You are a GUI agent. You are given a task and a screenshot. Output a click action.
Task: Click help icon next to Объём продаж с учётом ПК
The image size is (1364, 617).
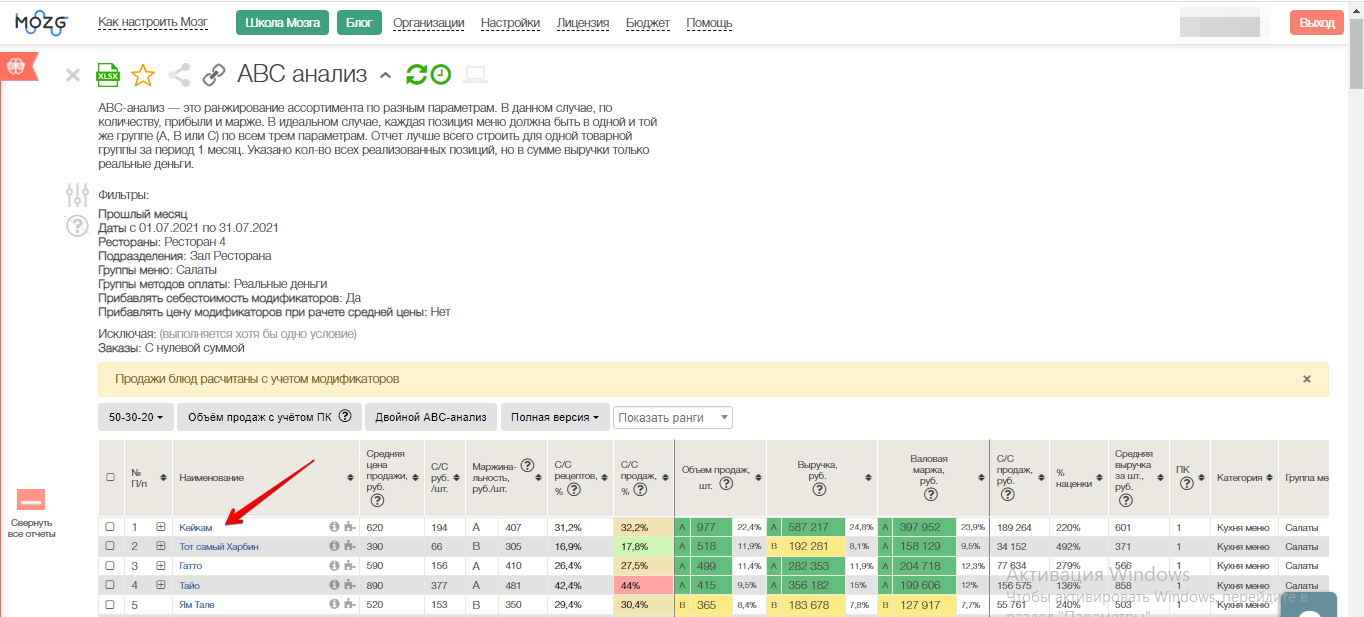point(345,417)
